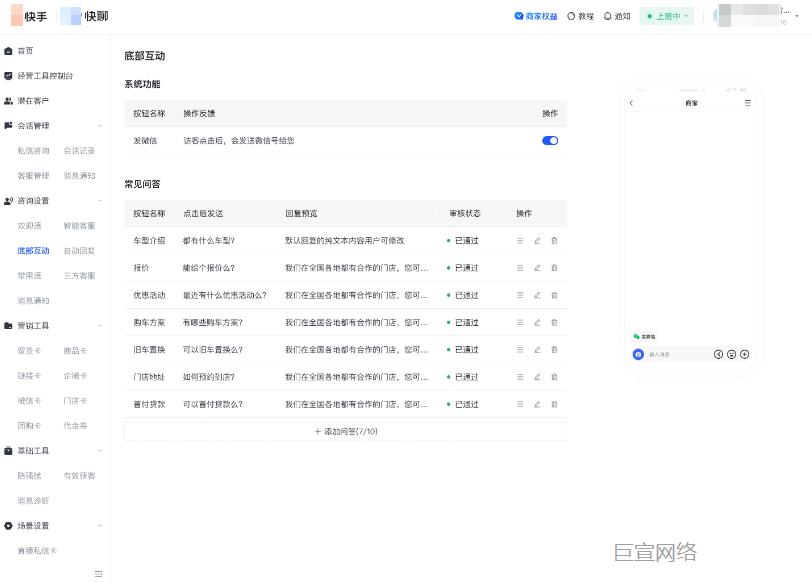Open the account dropdown arrow at top right
Image resolution: width=812 pixels, height=583 pixels.
pyautogui.click(x=796, y=16)
